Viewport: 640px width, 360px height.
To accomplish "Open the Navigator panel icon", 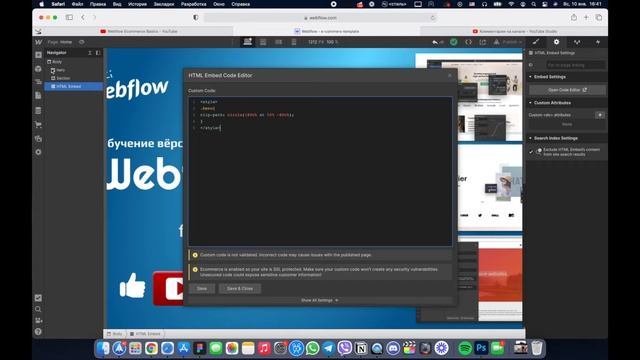I will point(38,82).
